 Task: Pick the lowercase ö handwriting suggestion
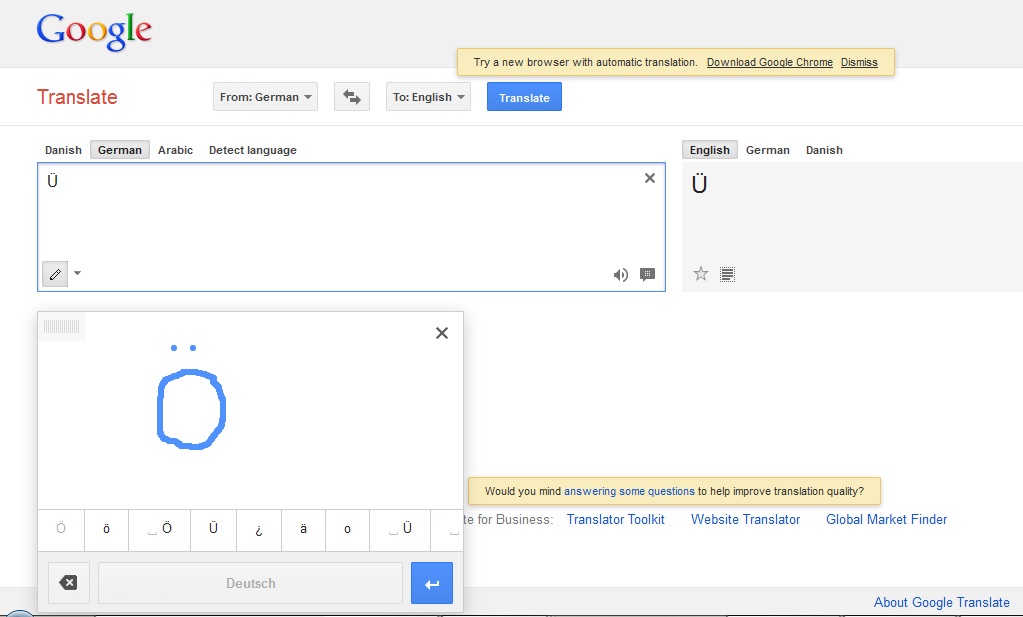[x=106, y=529]
